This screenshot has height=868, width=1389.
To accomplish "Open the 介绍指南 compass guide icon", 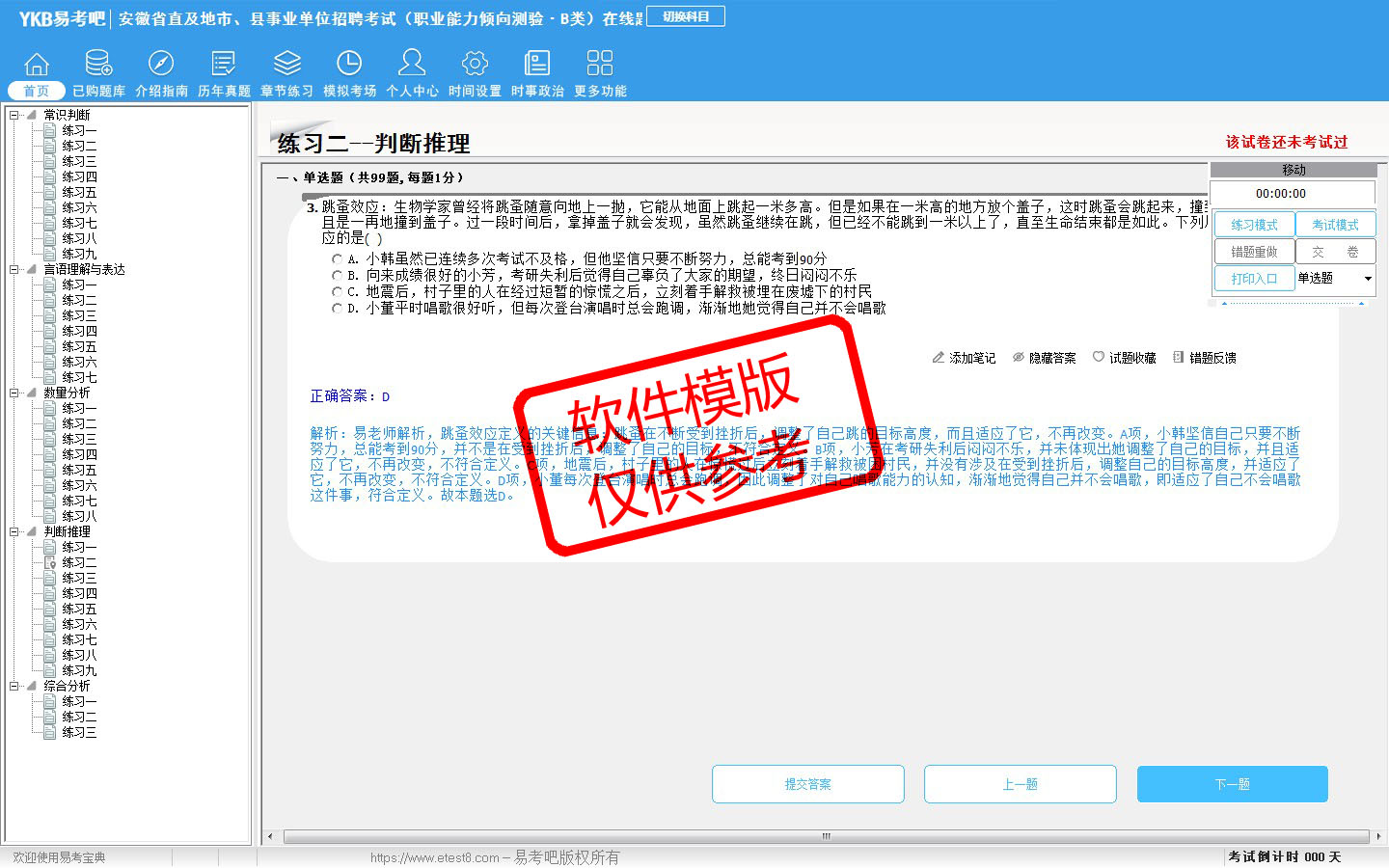I will tap(161, 65).
